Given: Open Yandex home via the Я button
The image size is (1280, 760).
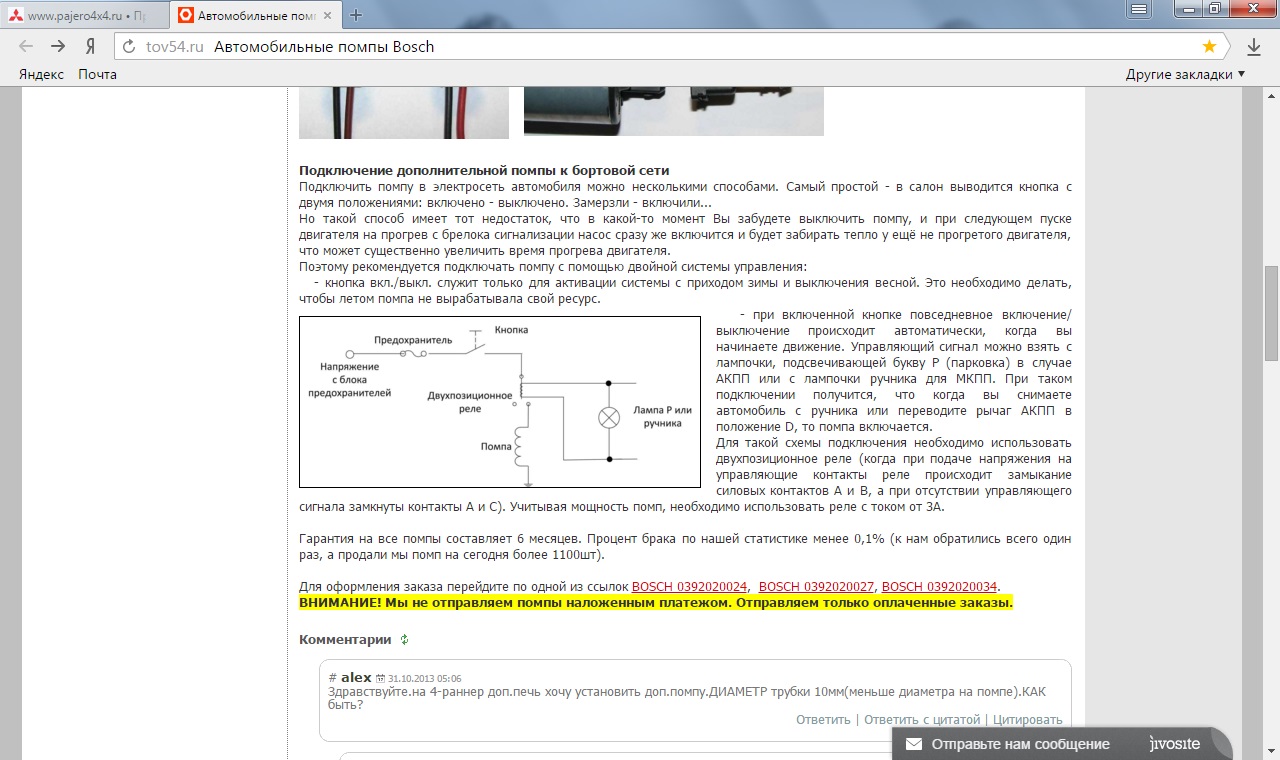Looking at the screenshot, I should click(x=90, y=46).
